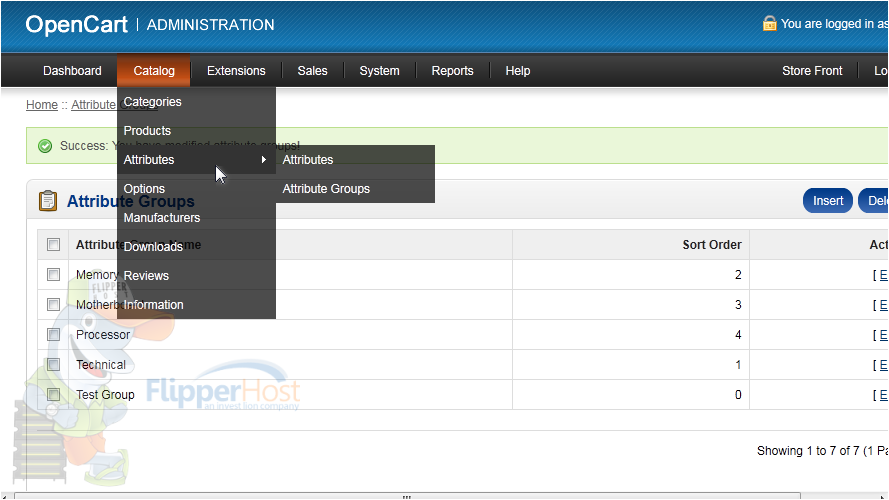Select Options in Catalog dropdown
Screen dimensions: 889x500
[196, 189]
